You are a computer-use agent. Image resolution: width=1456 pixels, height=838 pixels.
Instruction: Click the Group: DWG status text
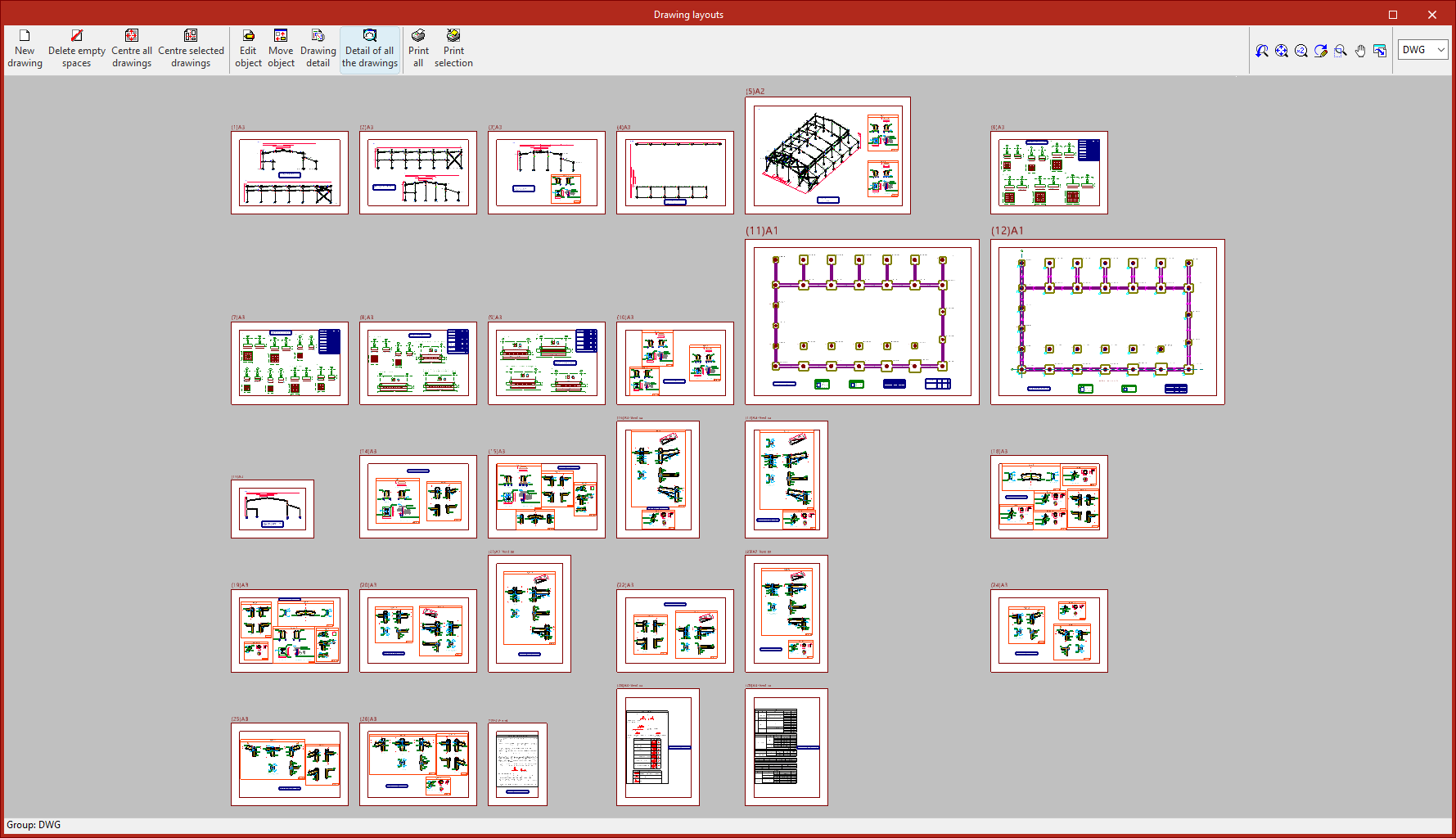[34, 825]
